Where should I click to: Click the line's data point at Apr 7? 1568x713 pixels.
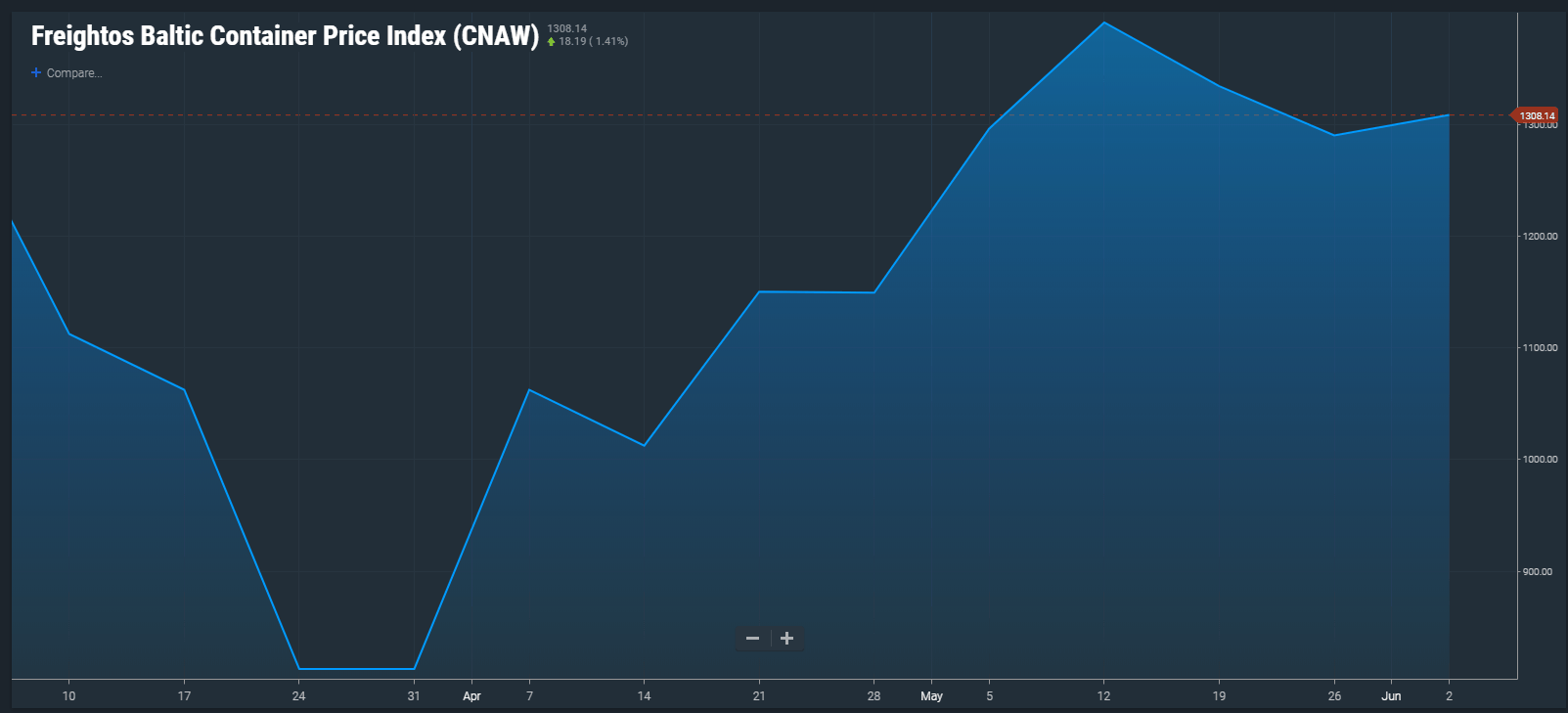pos(529,389)
